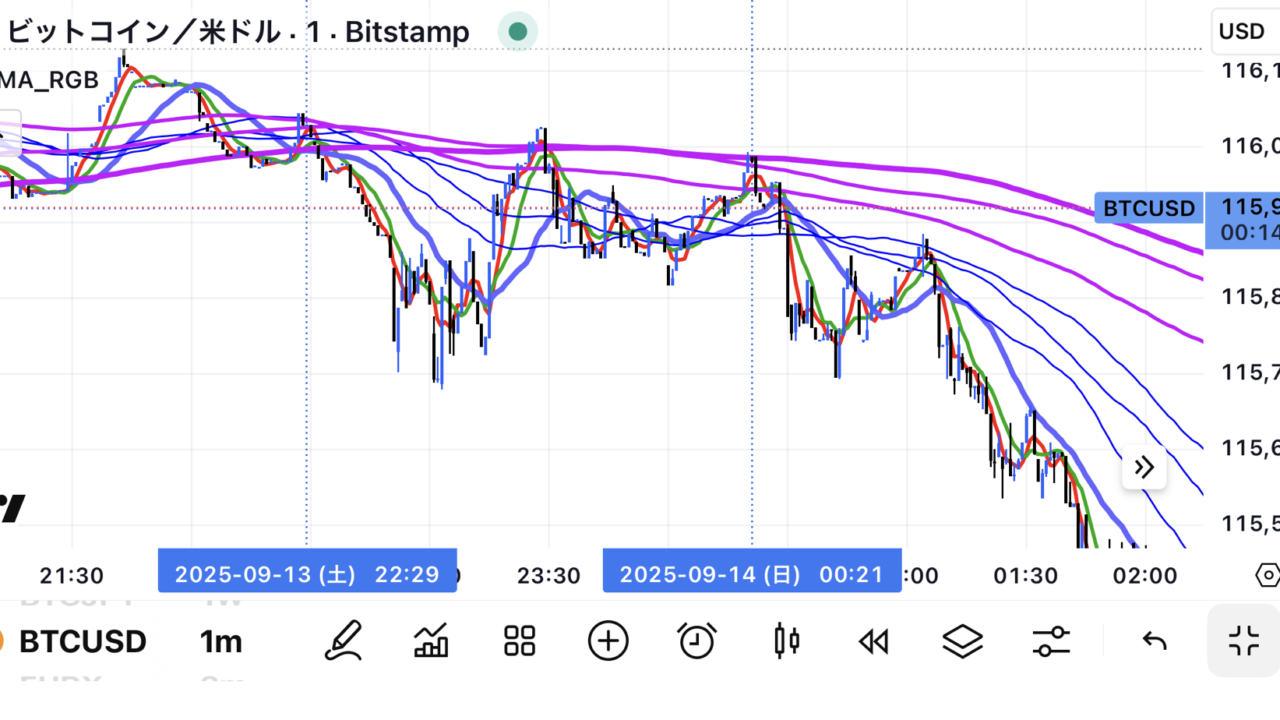
Task: Open the drawing tools pencil icon
Action: (x=343, y=641)
